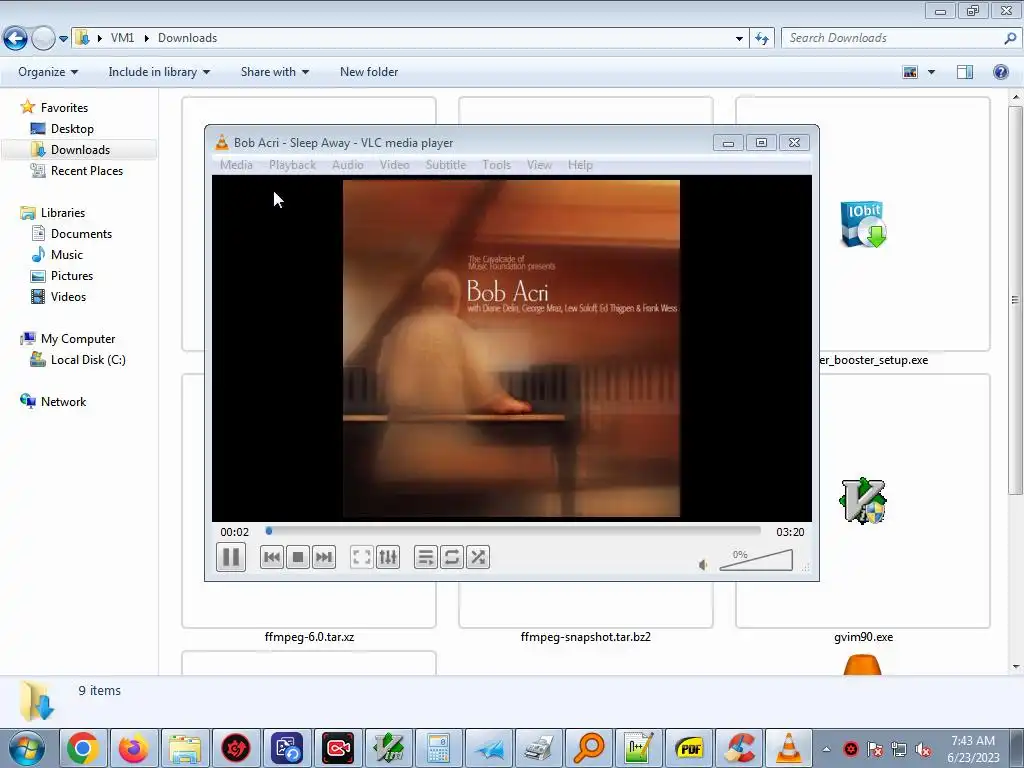Skip to next track in VLC
Screen dimensions: 1024x768
tap(324, 557)
